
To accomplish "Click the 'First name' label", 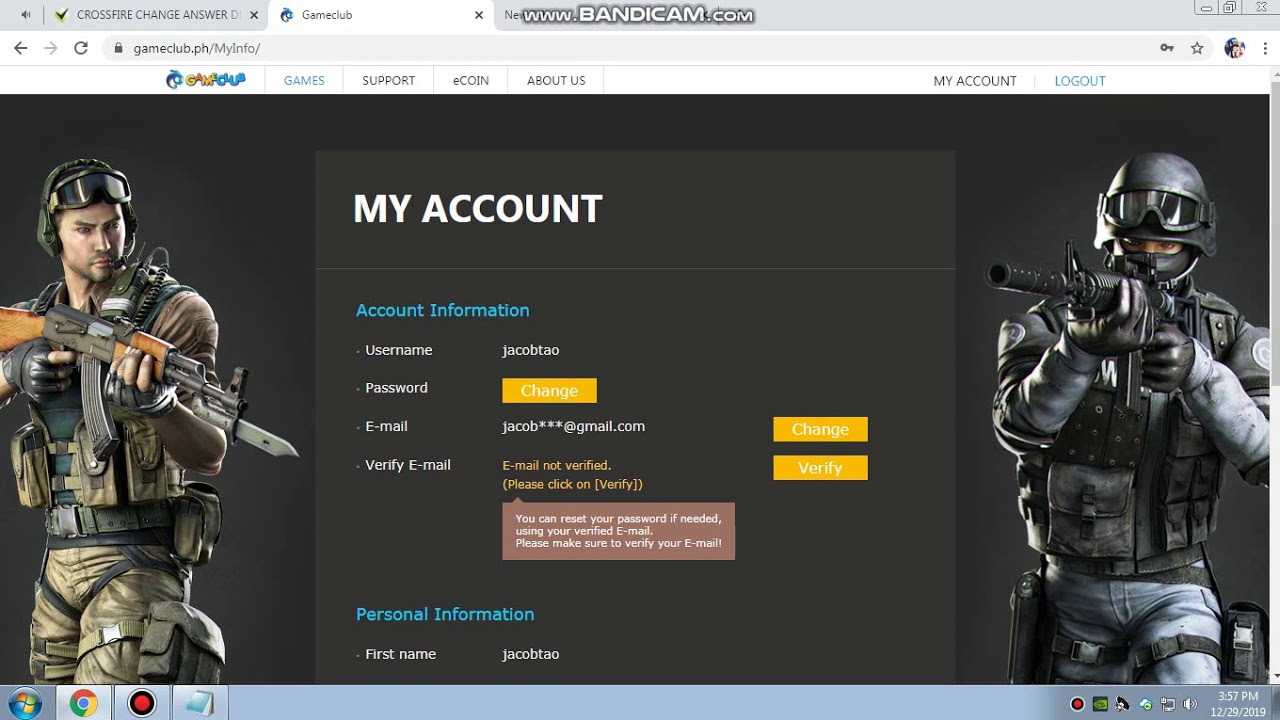I will coord(400,654).
